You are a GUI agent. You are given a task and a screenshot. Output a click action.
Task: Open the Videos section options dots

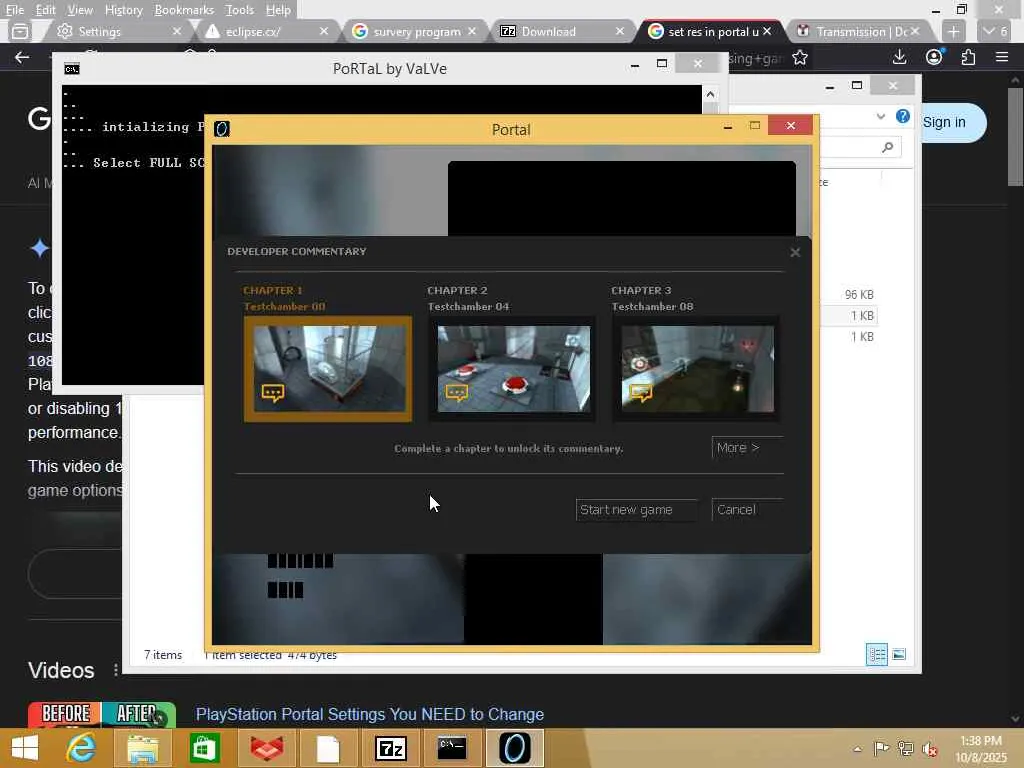[x=116, y=670]
